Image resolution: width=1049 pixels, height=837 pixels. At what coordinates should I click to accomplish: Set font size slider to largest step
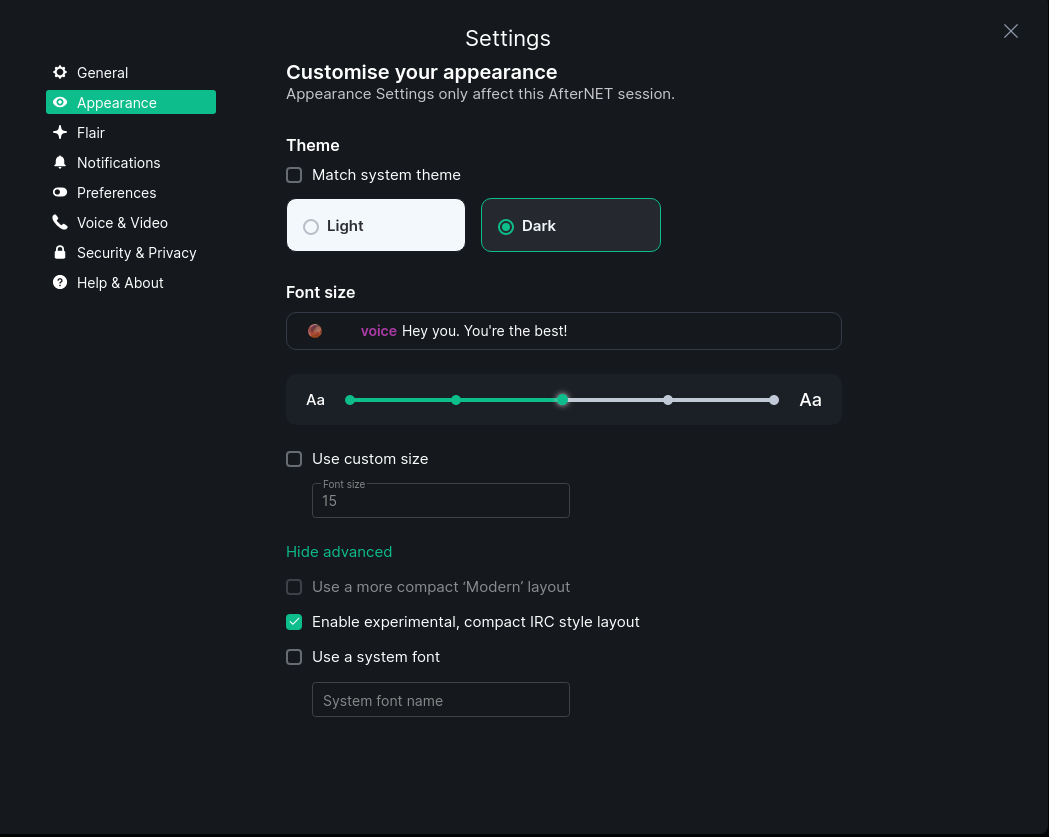coord(774,400)
